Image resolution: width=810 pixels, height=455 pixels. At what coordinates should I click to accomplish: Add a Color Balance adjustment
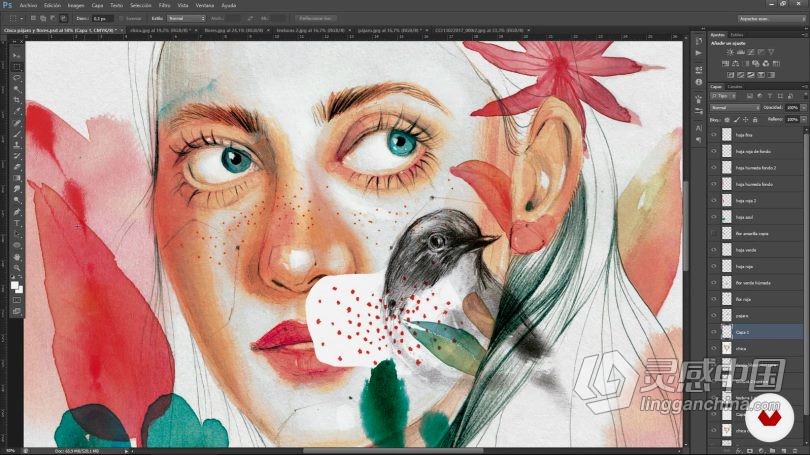[735, 64]
